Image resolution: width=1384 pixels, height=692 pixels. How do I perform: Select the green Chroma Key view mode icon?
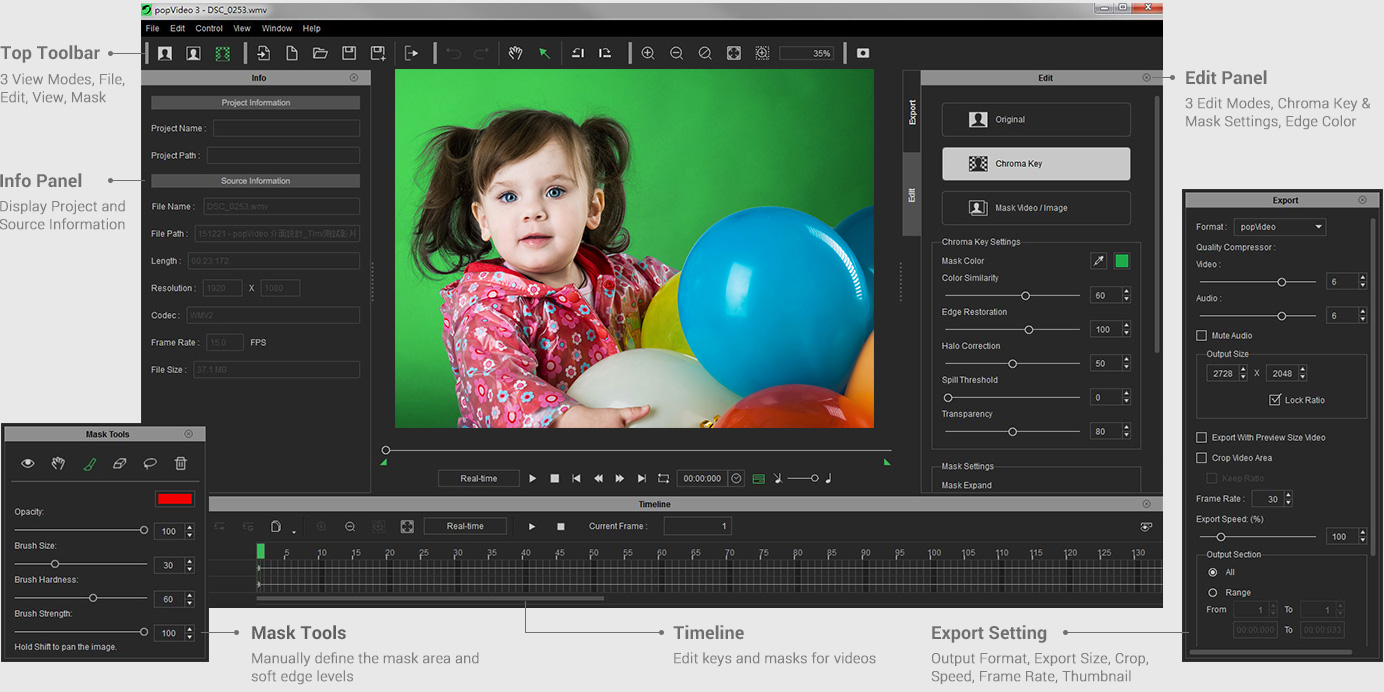(x=222, y=53)
